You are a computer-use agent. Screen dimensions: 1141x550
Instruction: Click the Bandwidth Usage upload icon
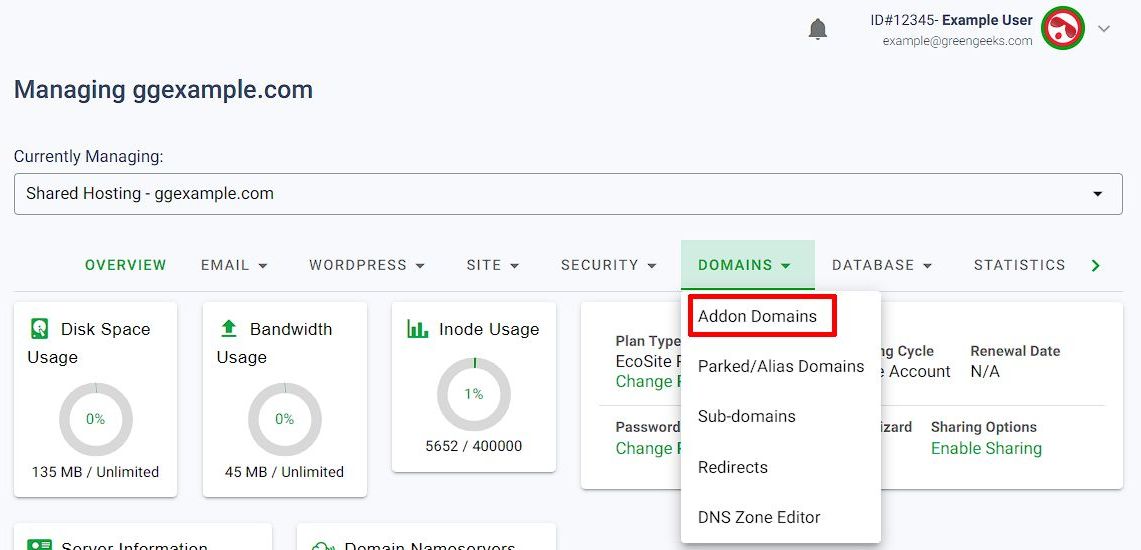pos(229,329)
